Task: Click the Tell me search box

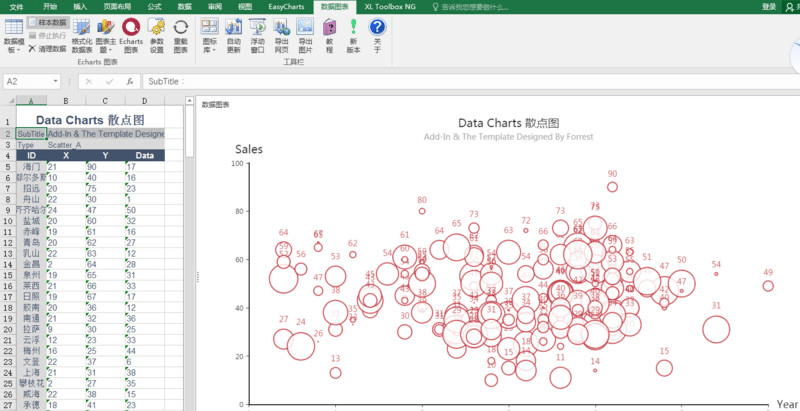Action: 470,7
